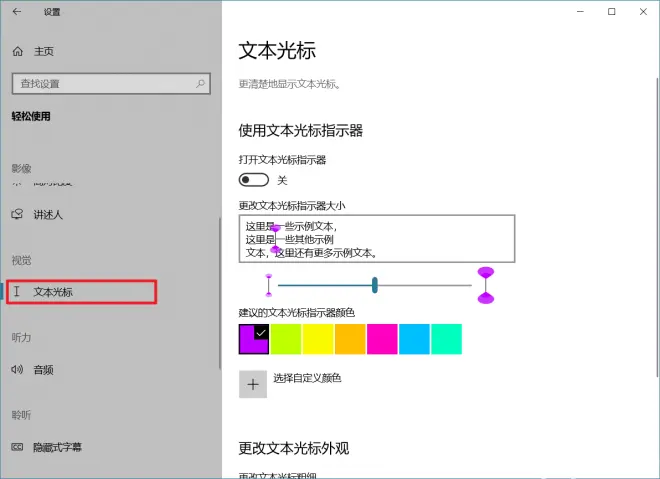Open 主页 in the sidebar

coord(44,51)
